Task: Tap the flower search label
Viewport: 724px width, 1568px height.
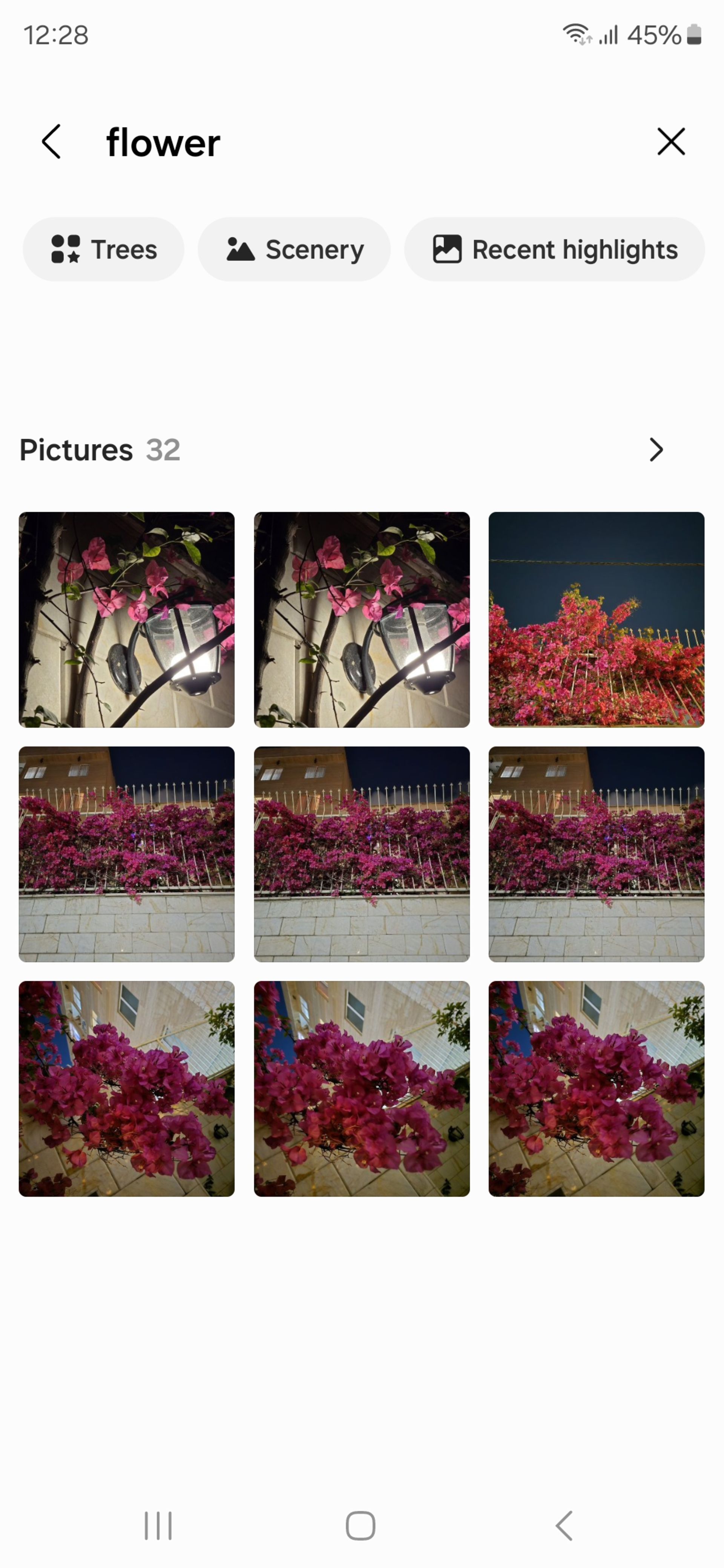Action: [x=163, y=141]
